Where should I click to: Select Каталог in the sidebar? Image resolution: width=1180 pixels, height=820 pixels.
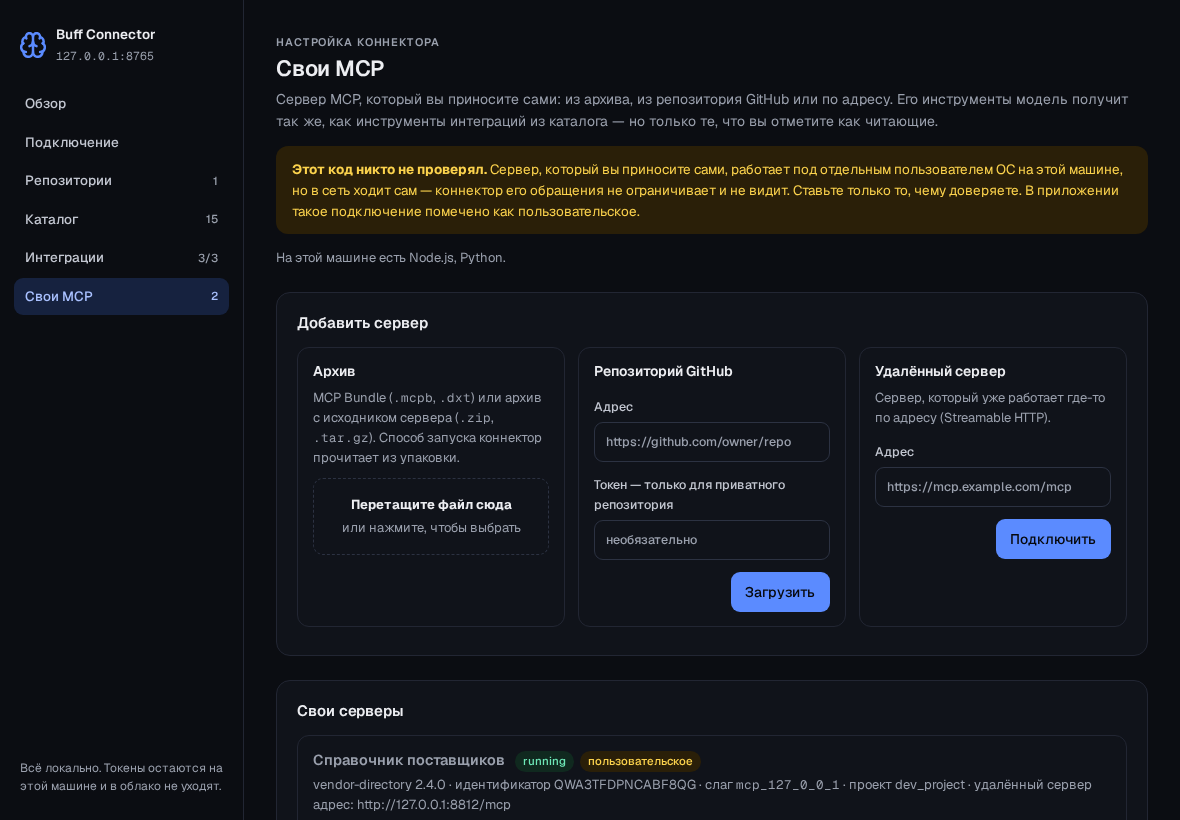coord(121,219)
